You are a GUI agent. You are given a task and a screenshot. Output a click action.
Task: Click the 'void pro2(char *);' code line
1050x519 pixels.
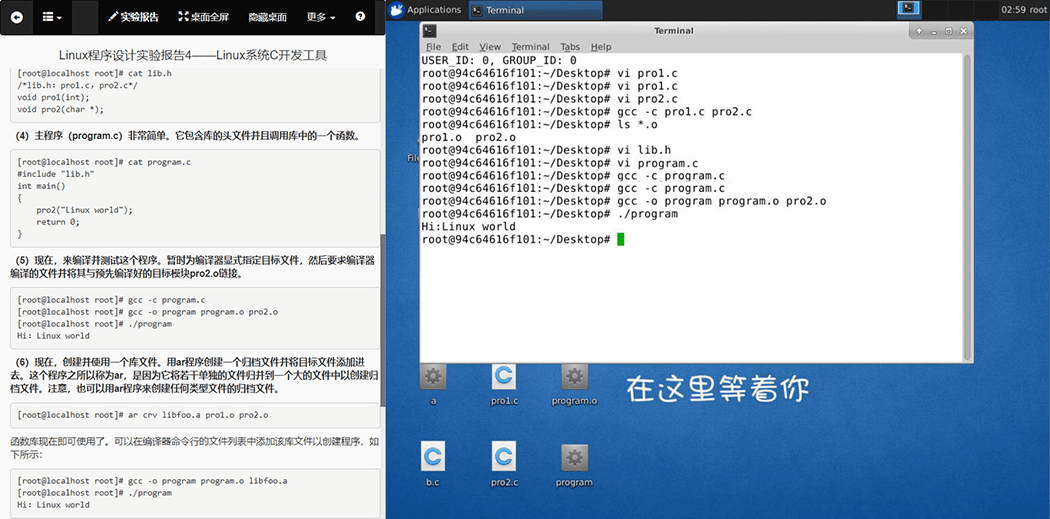[x=60, y=110]
